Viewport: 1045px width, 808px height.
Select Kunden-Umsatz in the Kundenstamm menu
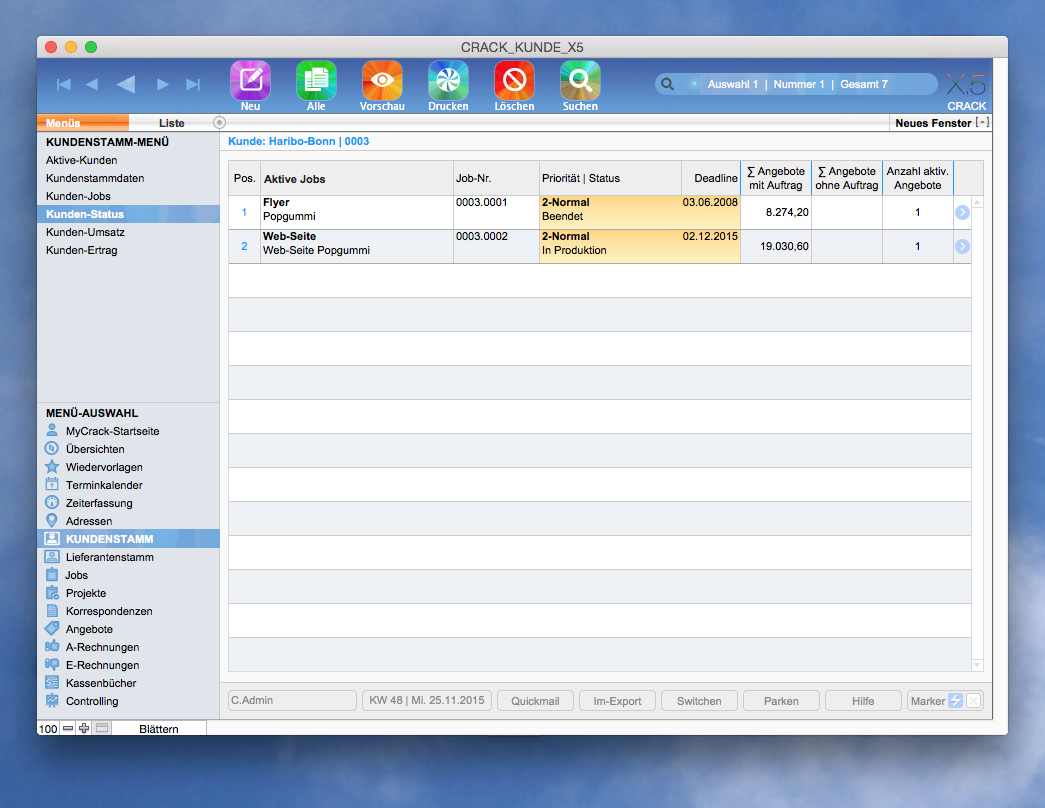point(85,232)
